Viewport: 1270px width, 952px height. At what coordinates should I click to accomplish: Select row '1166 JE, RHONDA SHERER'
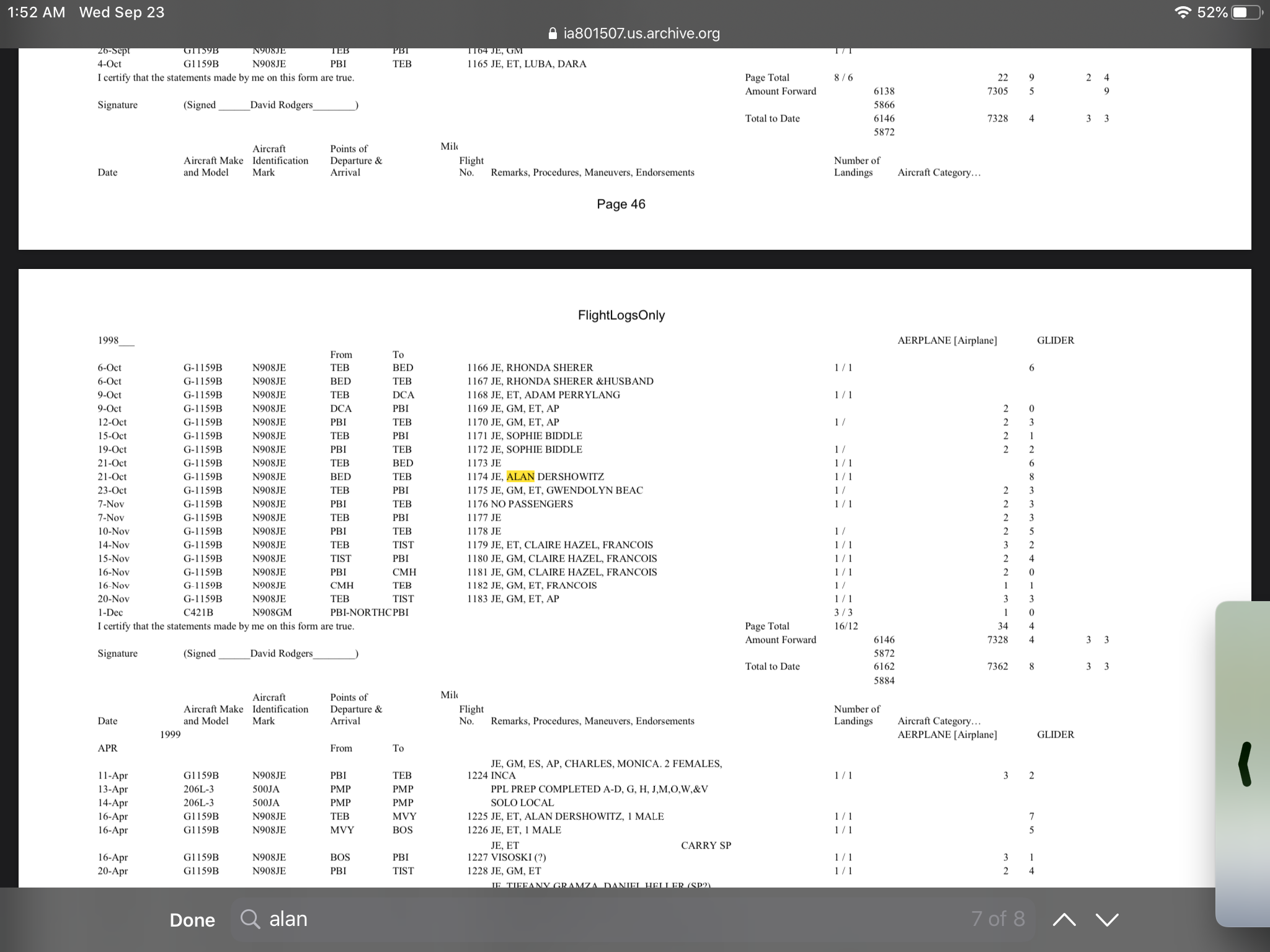[x=530, y=368]
